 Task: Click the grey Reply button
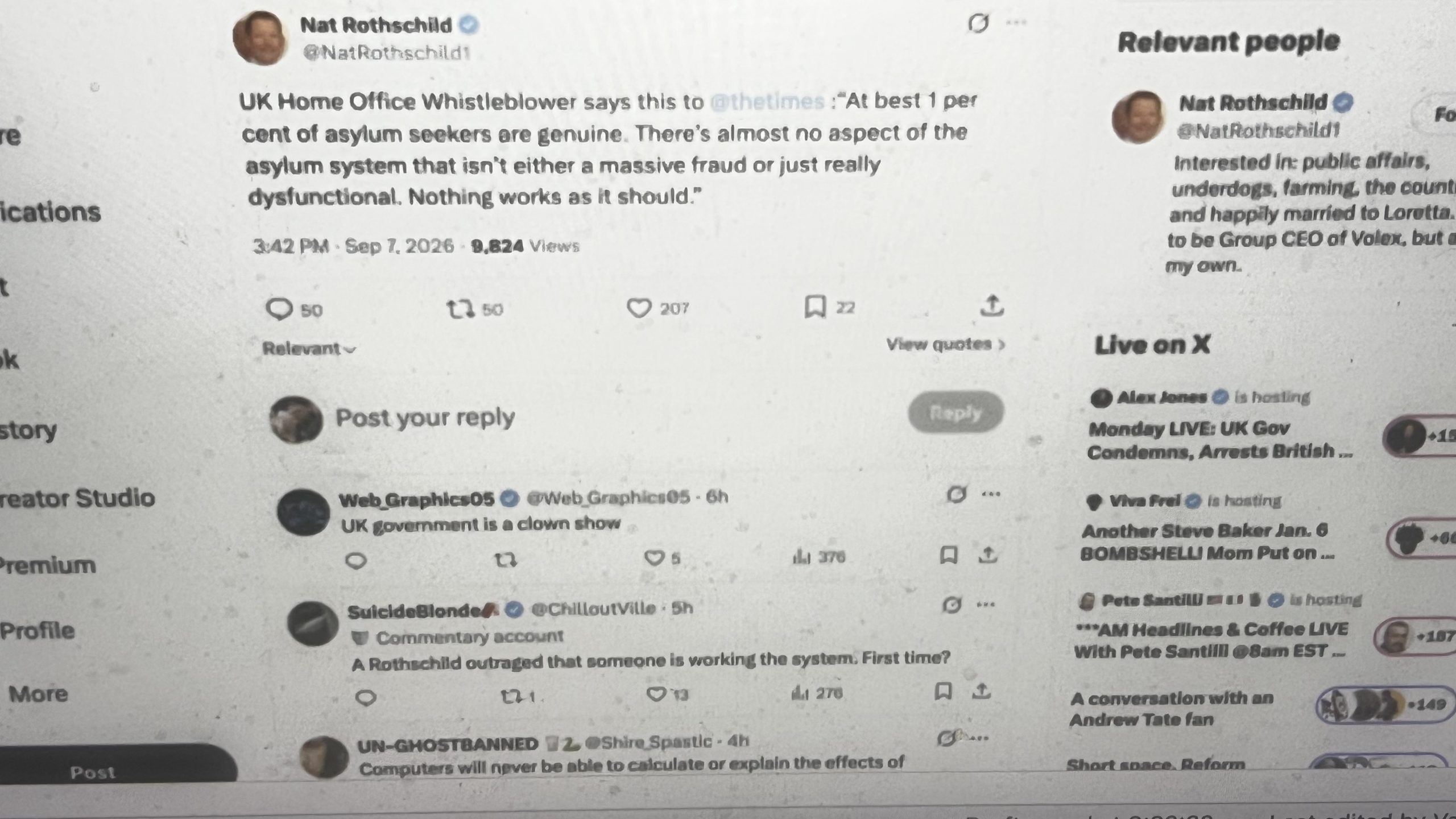[955, 412]
